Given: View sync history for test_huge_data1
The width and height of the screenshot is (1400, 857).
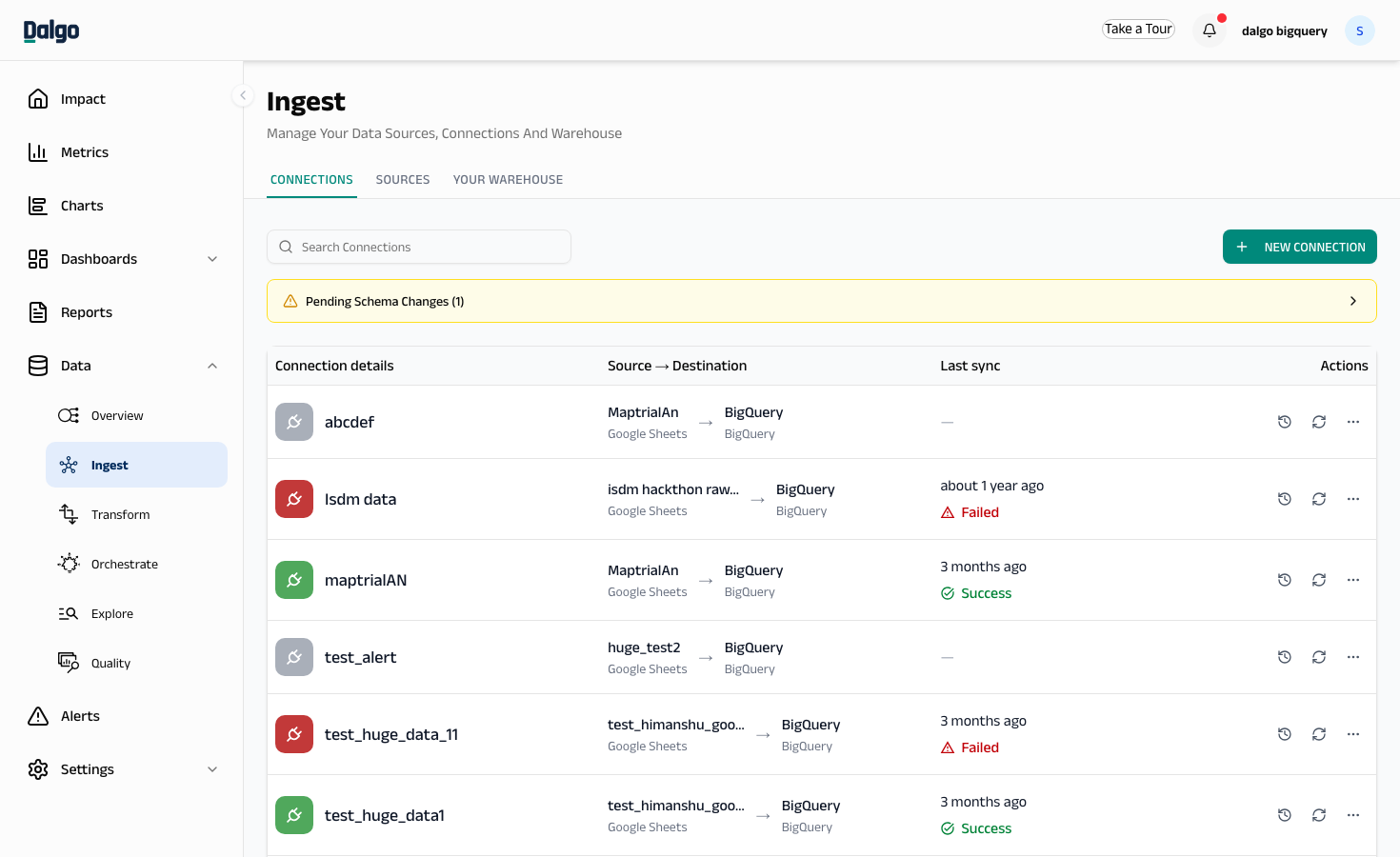Looking at the screenshot, I should 1285,815.
